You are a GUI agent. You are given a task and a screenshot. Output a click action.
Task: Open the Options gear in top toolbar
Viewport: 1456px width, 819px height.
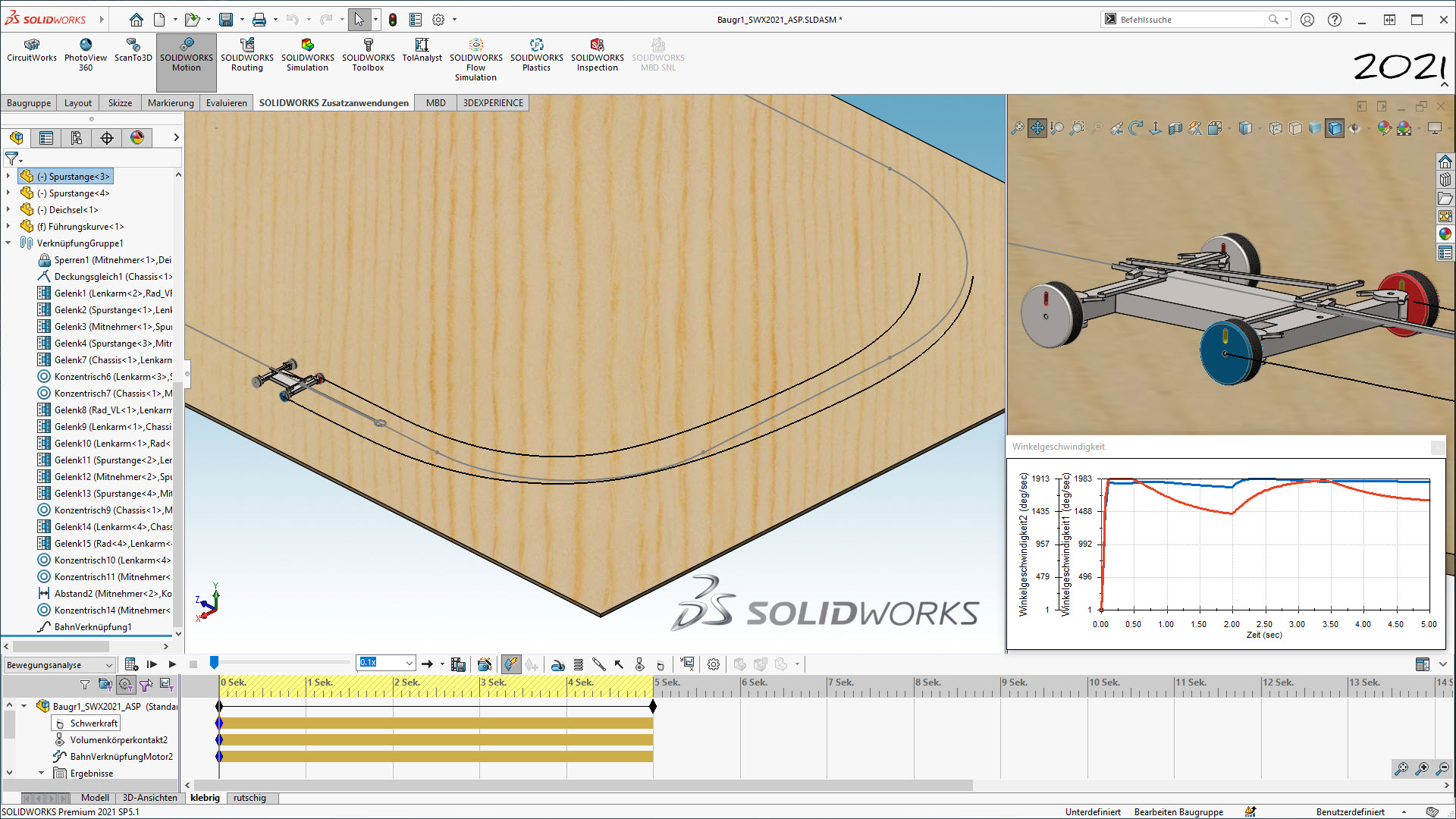coord(438,20)
